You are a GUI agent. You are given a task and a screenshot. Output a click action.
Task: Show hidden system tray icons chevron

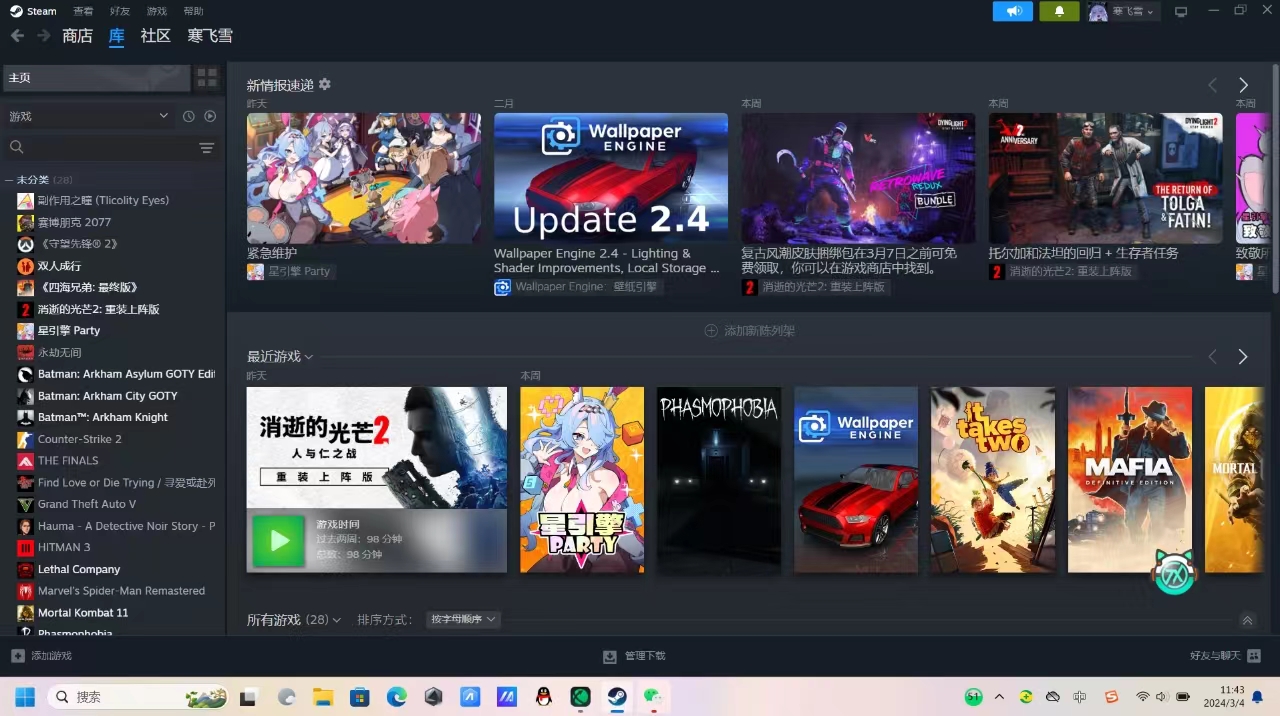(x=999, y=697)
